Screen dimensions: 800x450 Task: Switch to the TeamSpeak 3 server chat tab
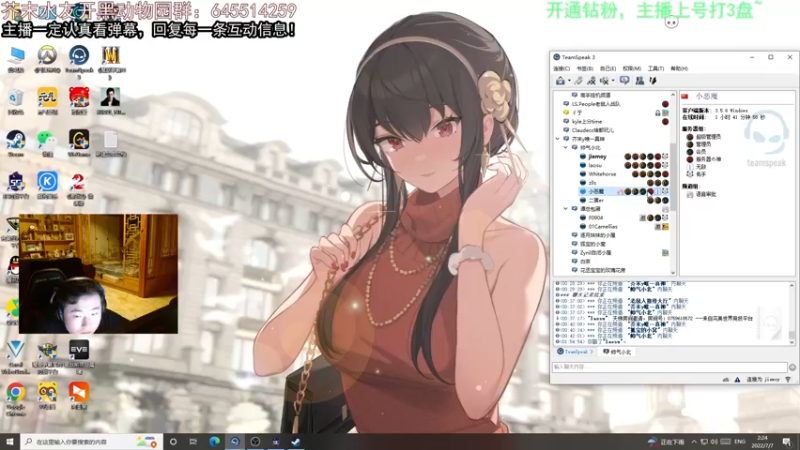tap(575, 352)
